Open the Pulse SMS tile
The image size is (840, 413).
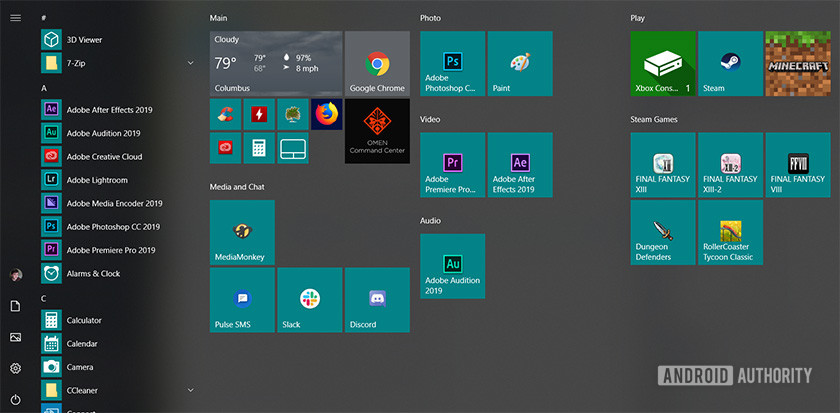(242, 299)
